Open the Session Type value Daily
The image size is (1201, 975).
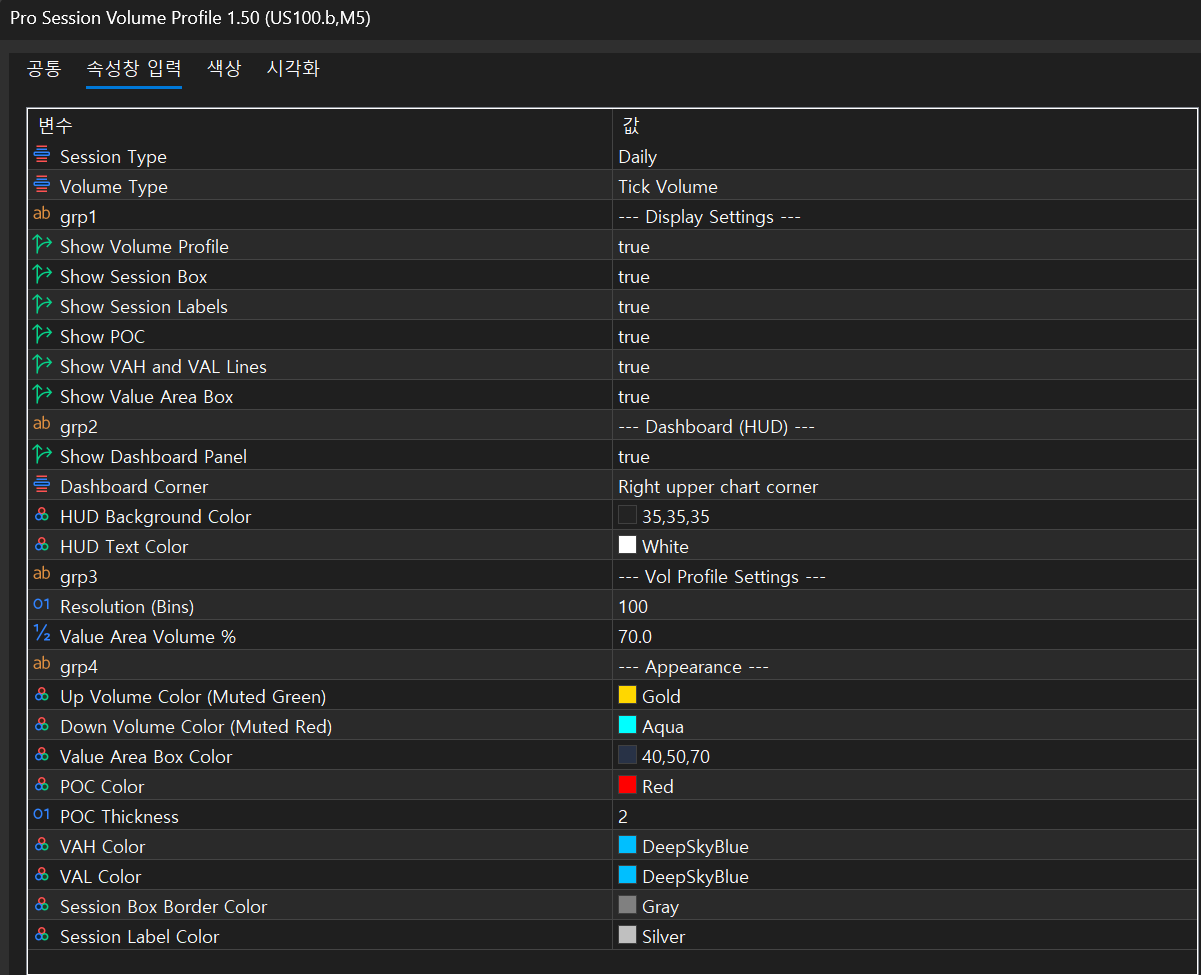pyautogui.click(x=638, y=157)
